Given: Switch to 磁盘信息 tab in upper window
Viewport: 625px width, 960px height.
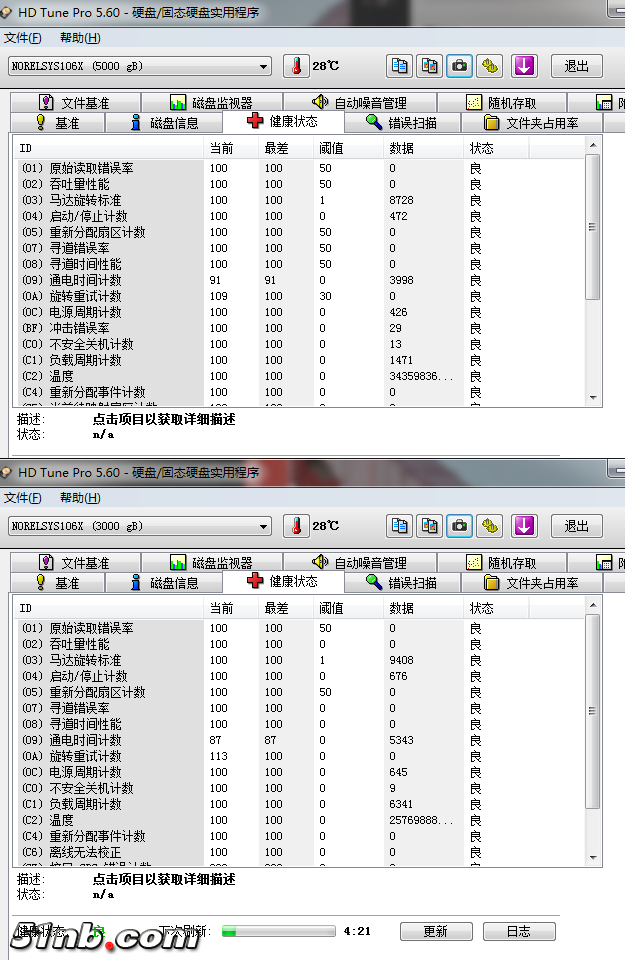Looking at the screenshot, I should 164,122.
